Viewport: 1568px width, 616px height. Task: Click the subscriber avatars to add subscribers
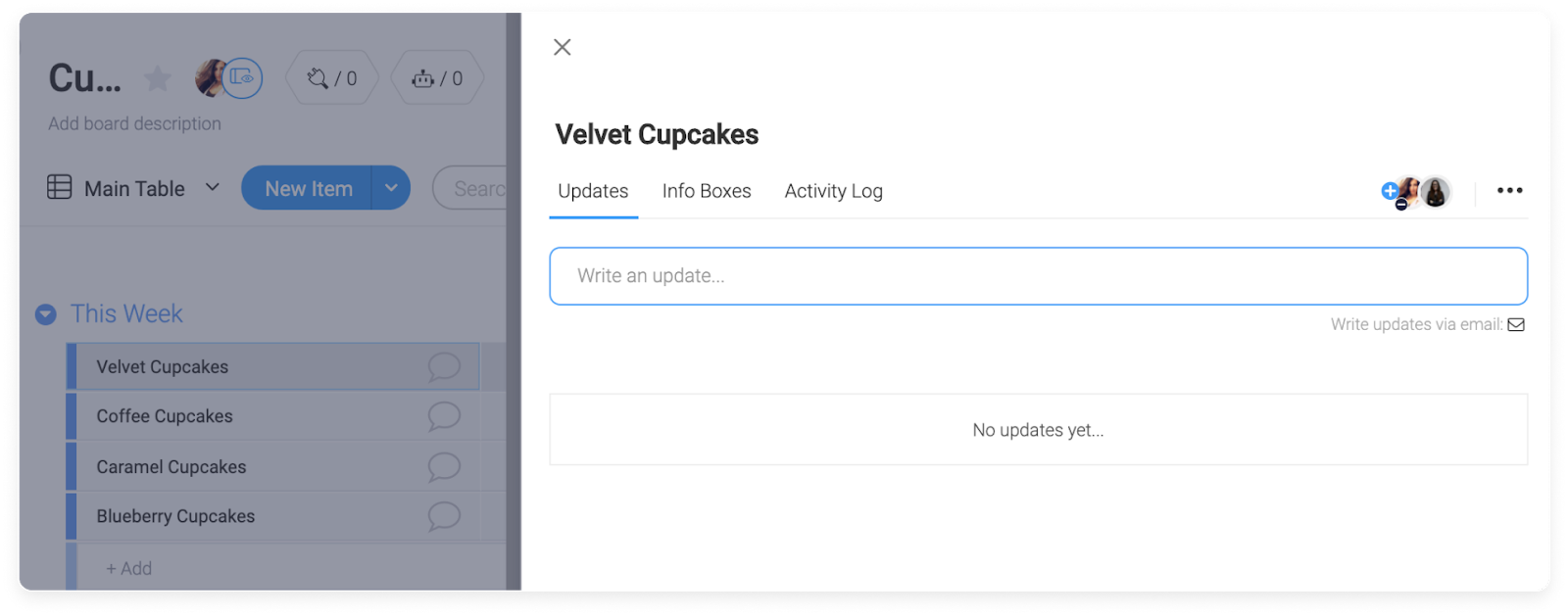pos(1416,192)
